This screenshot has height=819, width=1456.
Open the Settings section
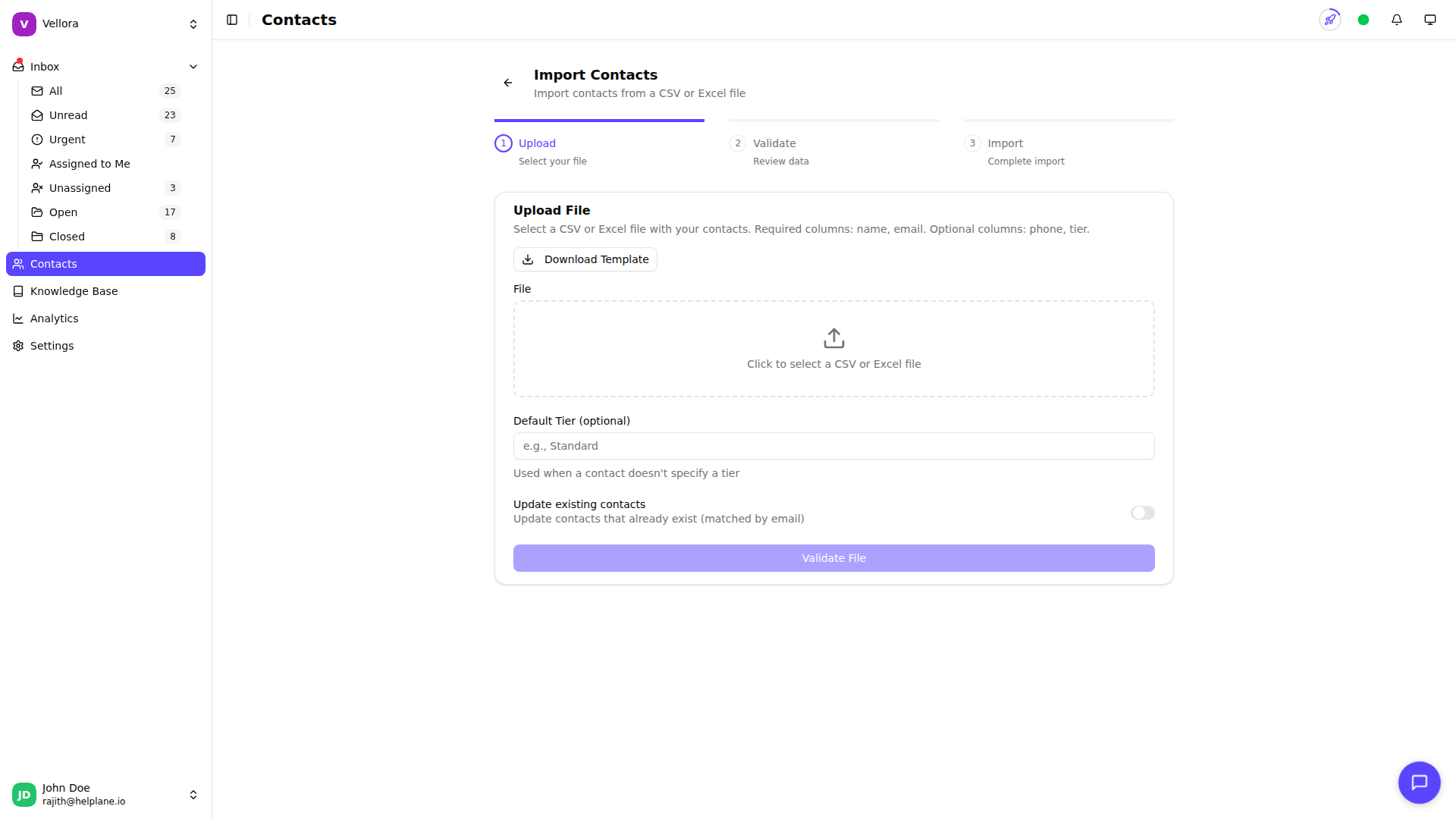point(105,346)
